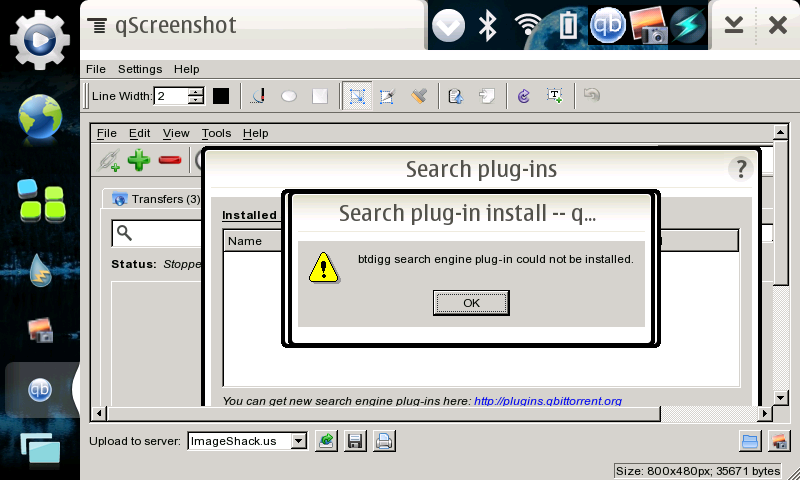
Task: Increase line width with up arrow
Action: pyautogui.click(x=195, y=92)
